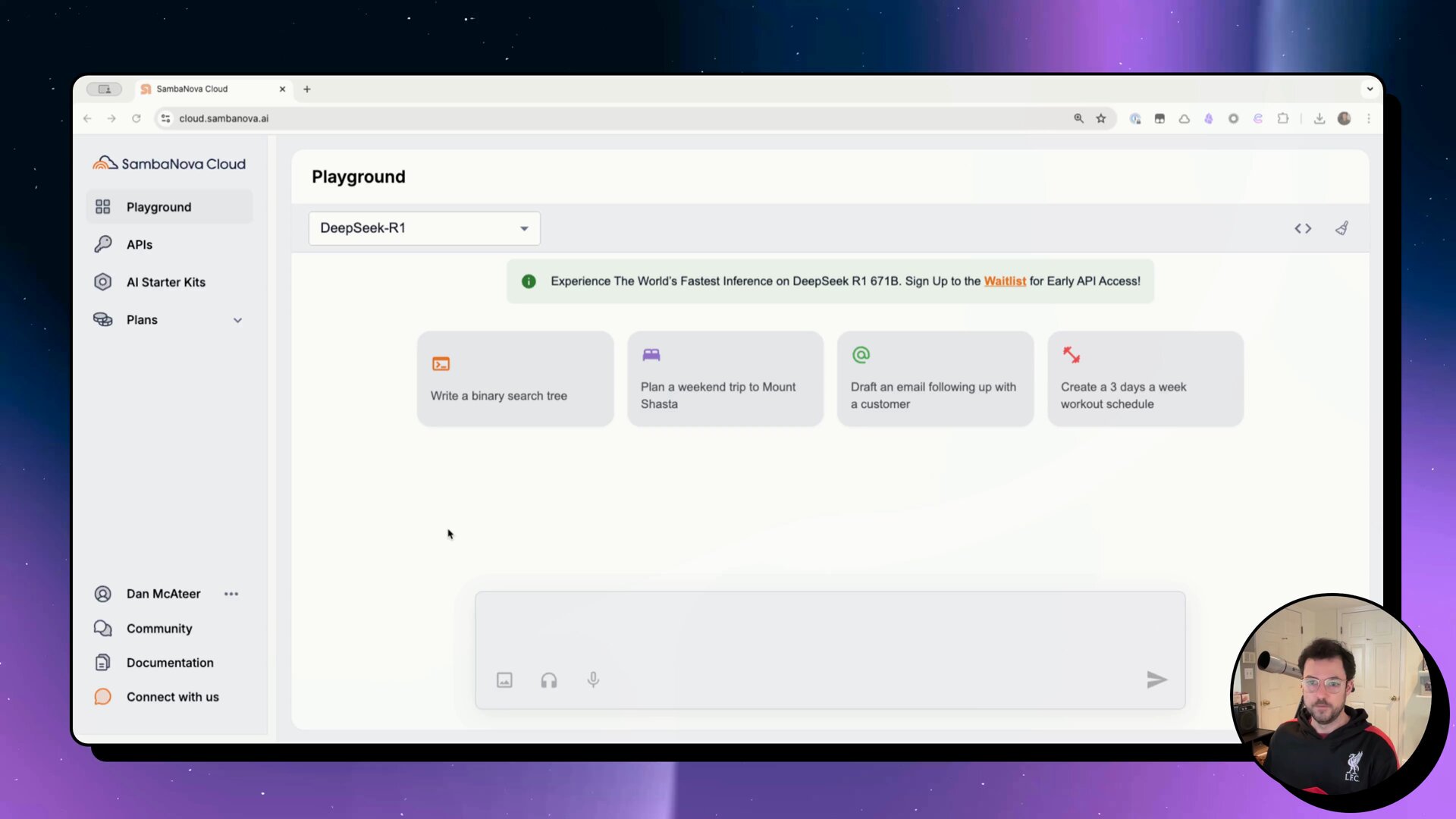Go to AI Starter Kits
The image size is (1456, 819).
(166, 282)
